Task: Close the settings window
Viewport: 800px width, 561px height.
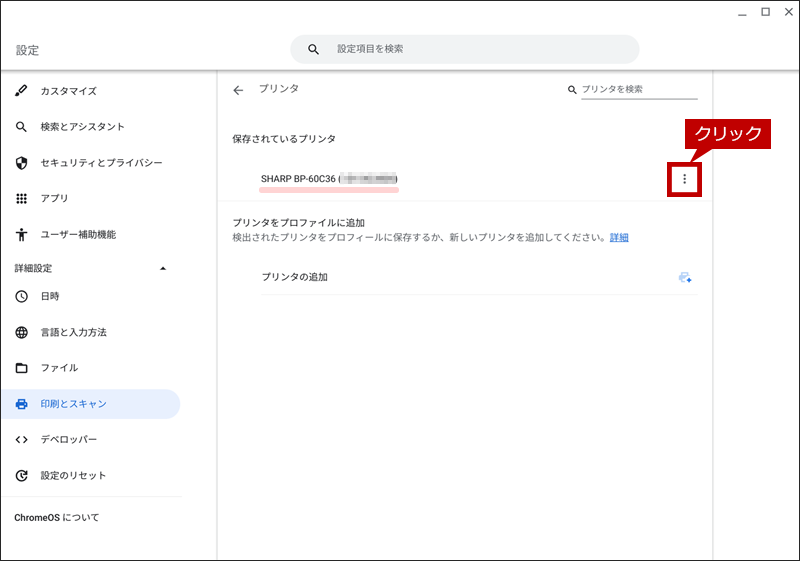Action: click(x=789, y=12)
